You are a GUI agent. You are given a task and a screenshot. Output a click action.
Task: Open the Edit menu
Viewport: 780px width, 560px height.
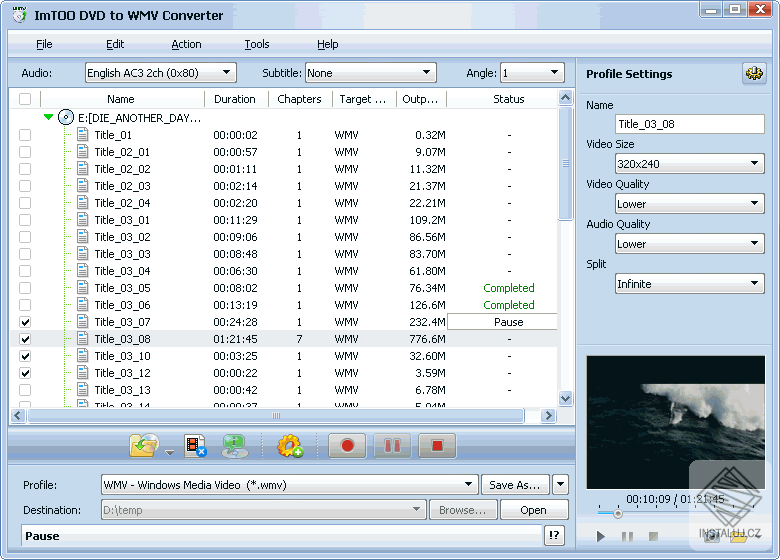tap(115, 44)
